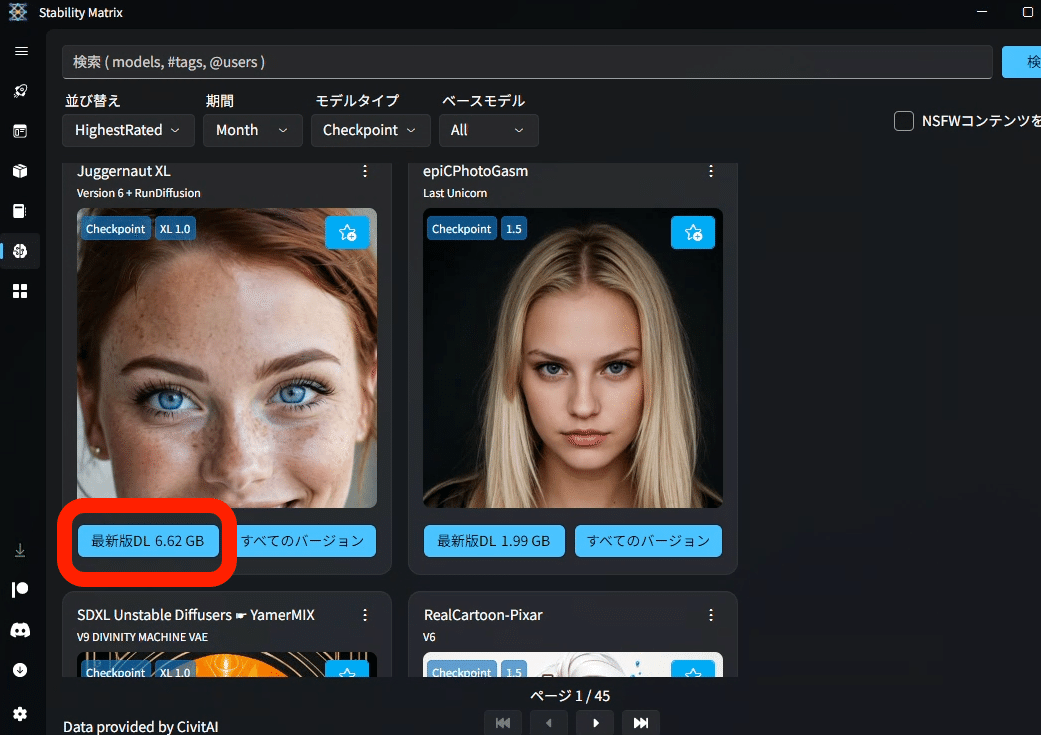
Task: Open the Inference page sidebar icon
Action: pyautogui.click(x=21, y=131)
